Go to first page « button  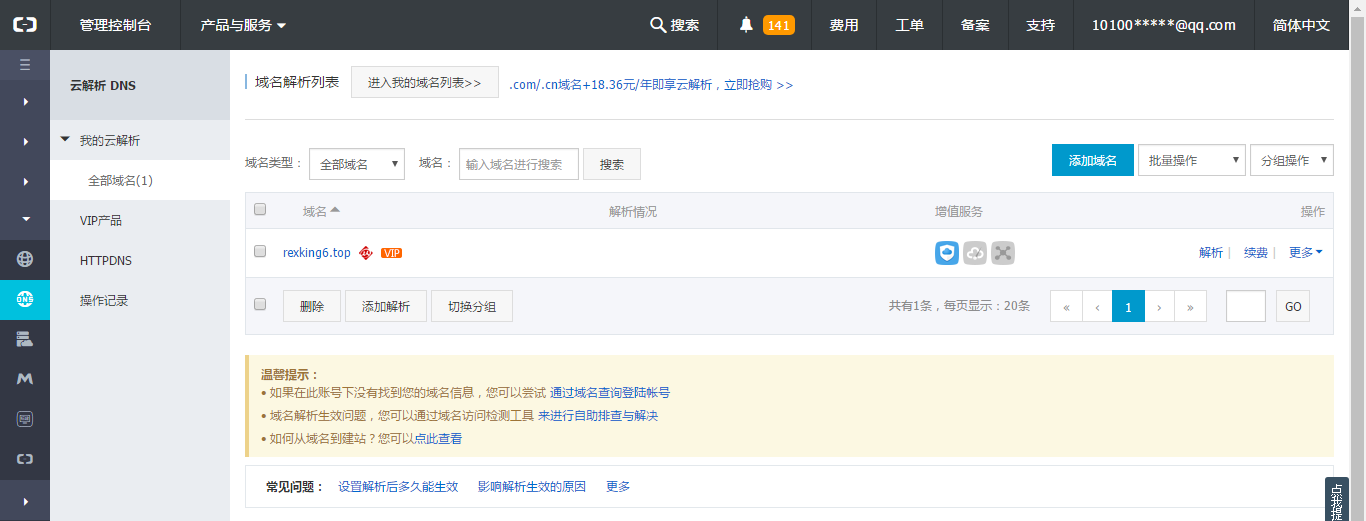click(x=1066, y=307)
